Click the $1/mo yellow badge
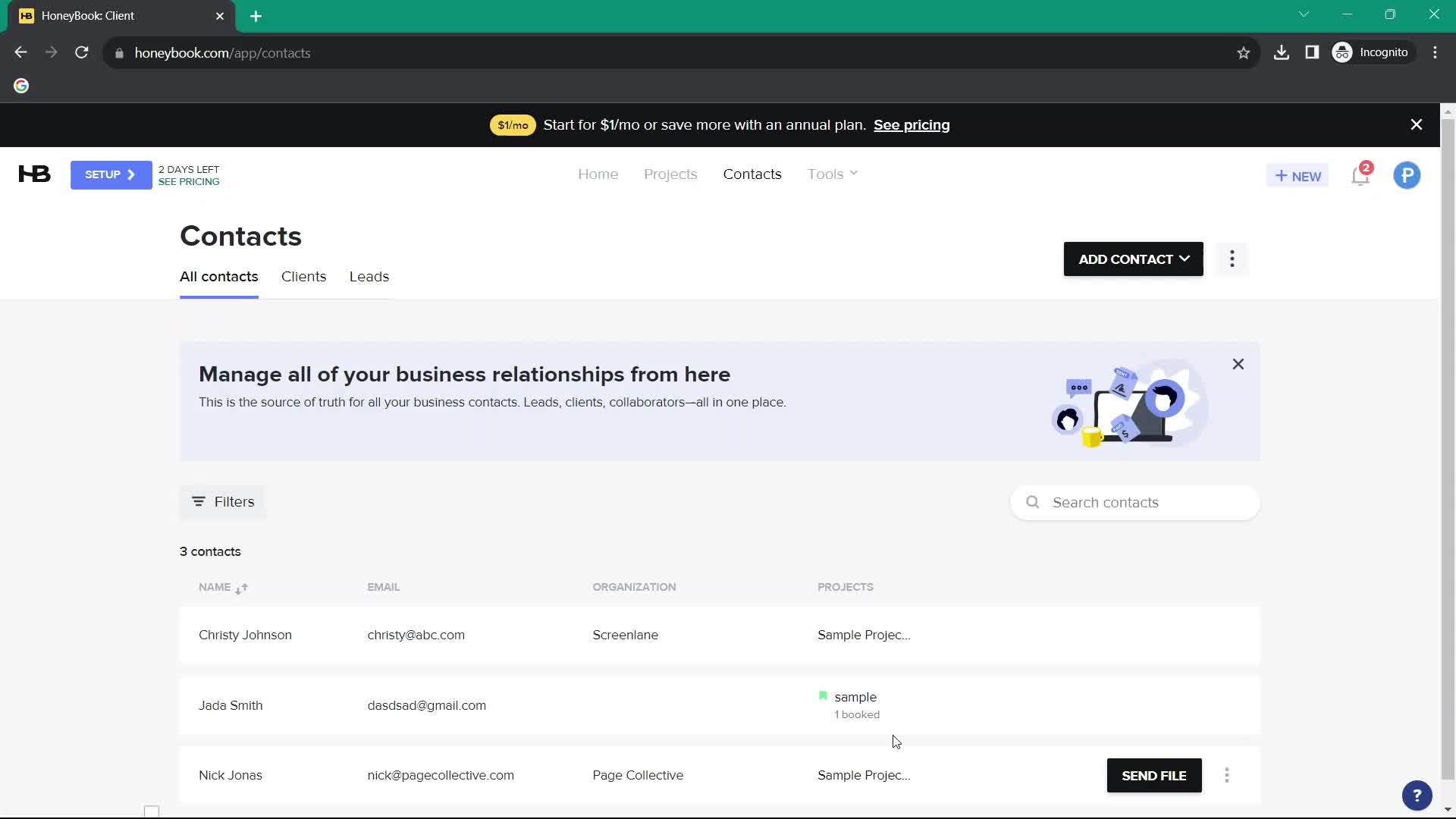 click(513, 125)
